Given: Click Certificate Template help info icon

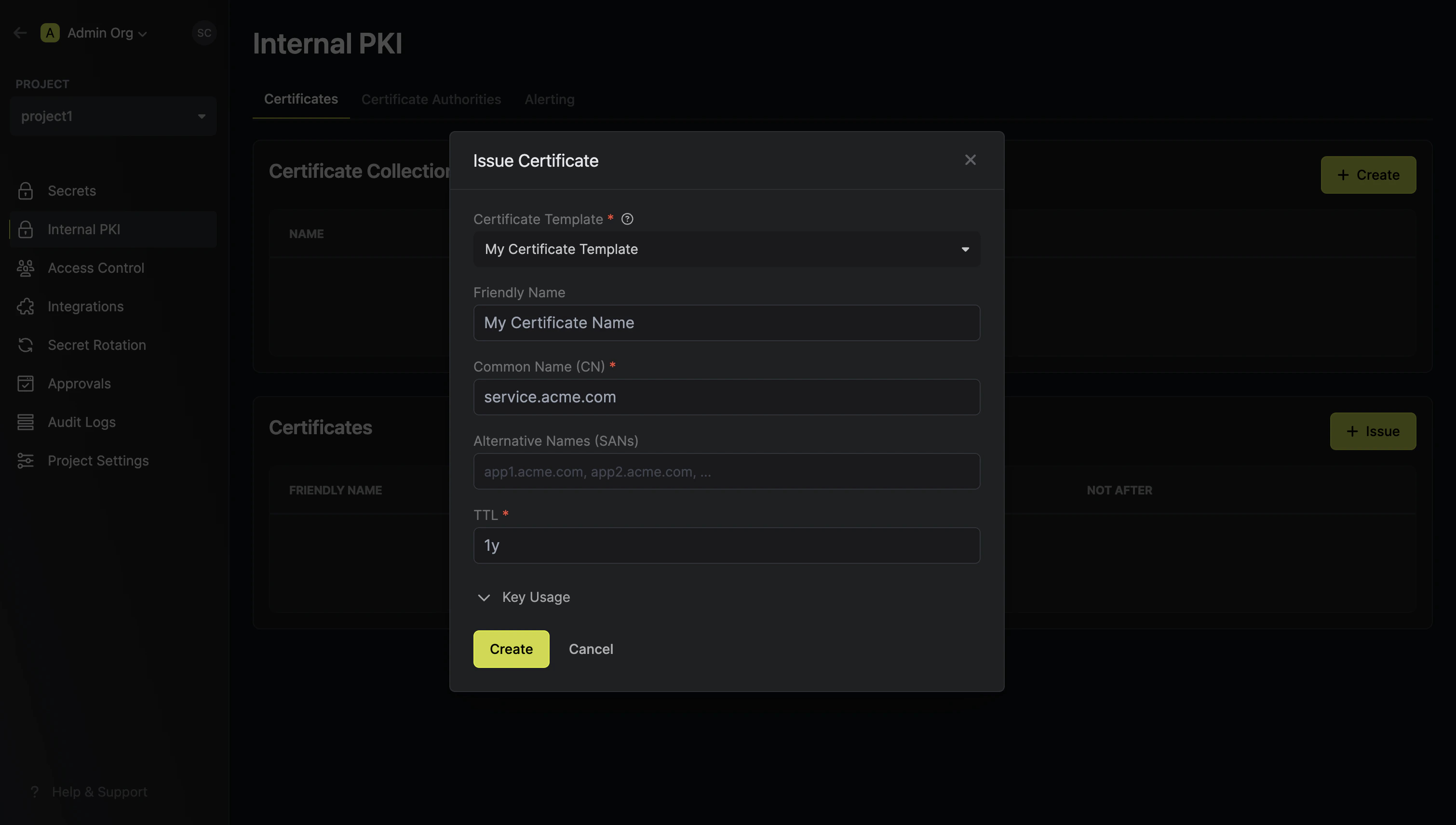Looking at the screenshot, I should tap(627, 219).
